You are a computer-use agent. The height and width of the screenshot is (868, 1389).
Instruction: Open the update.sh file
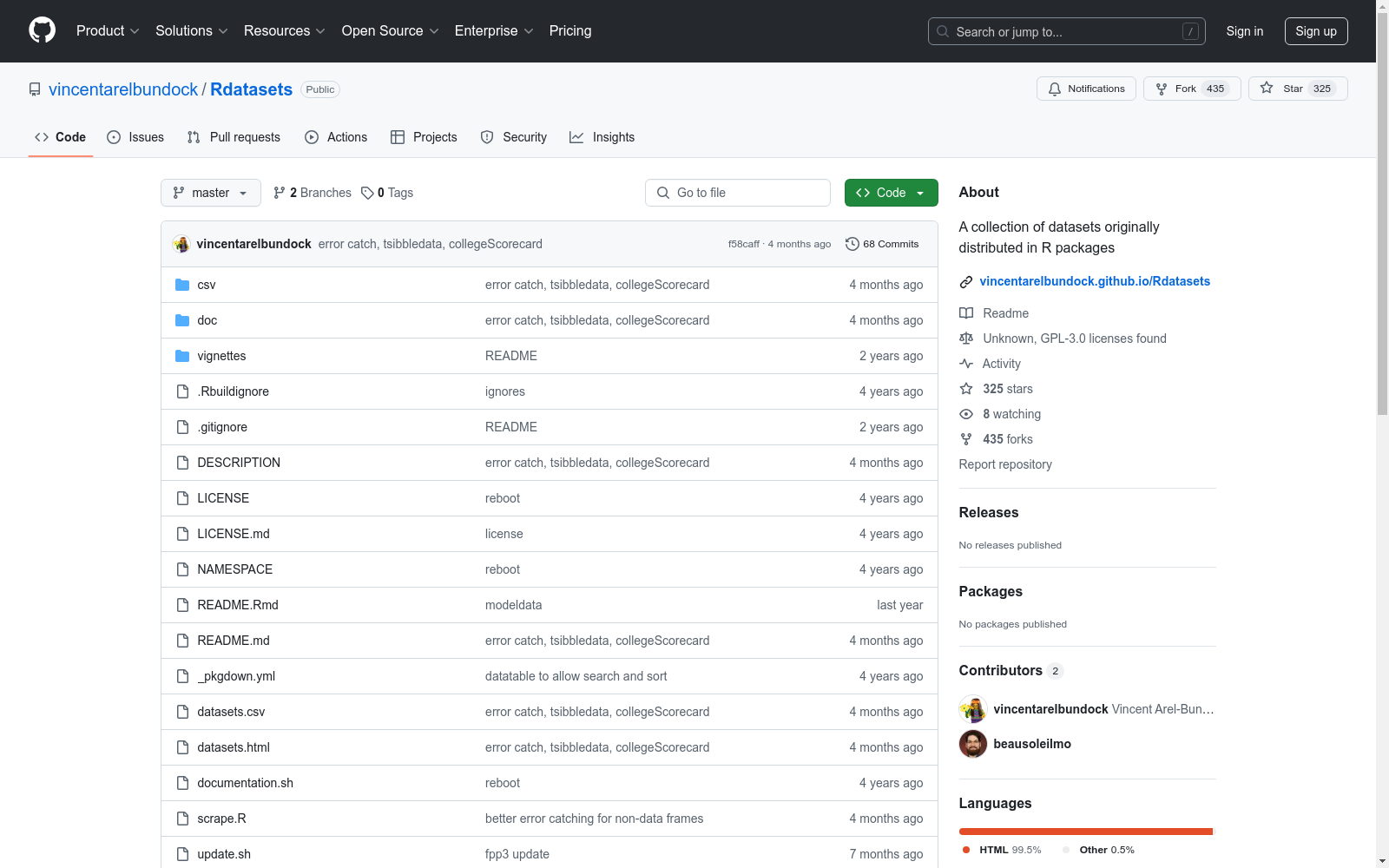coord(224,854)
